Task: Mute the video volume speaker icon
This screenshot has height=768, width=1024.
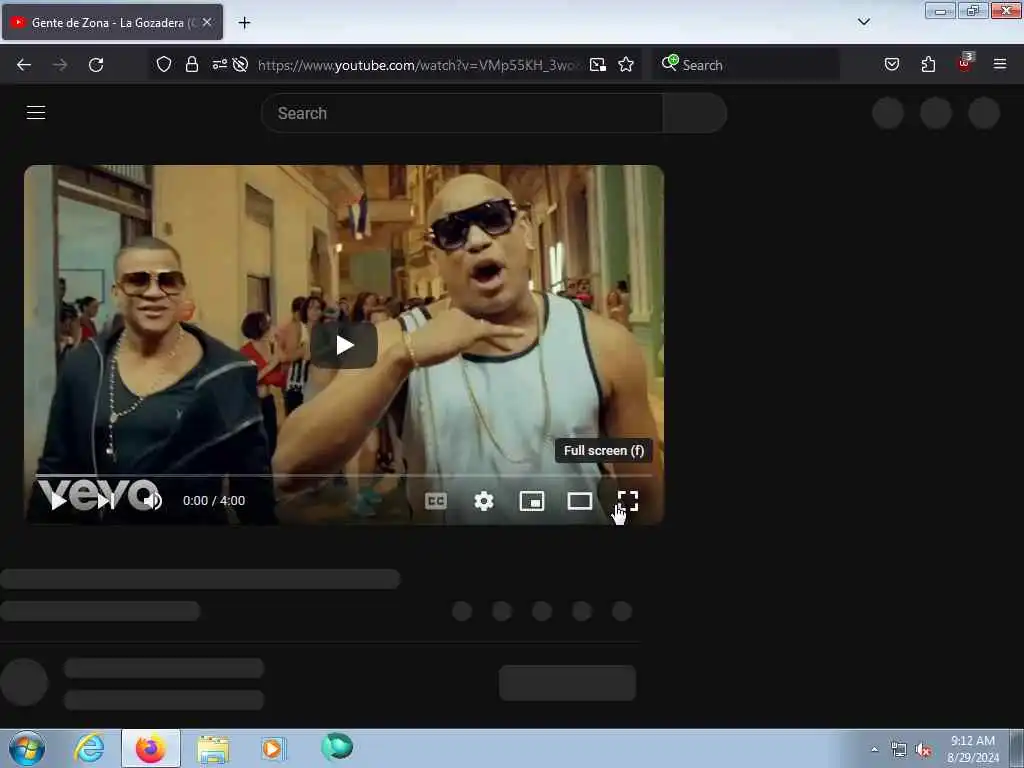Action: pos(153,501)
